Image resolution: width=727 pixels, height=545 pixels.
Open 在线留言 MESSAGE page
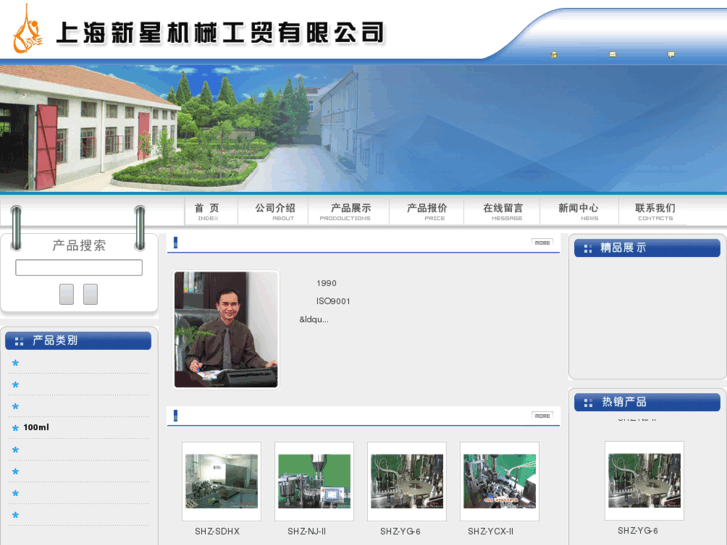[x=503, y=212]
